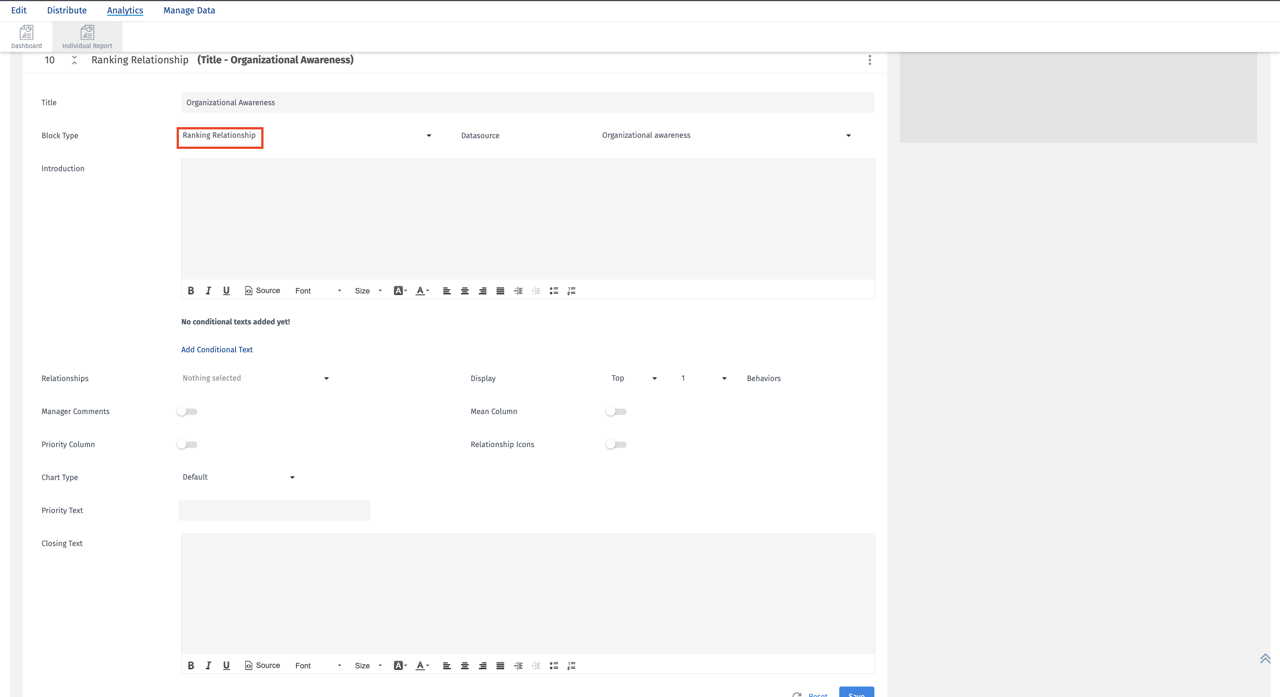
Task: Open the Manage Data menu
Action: 189,10
